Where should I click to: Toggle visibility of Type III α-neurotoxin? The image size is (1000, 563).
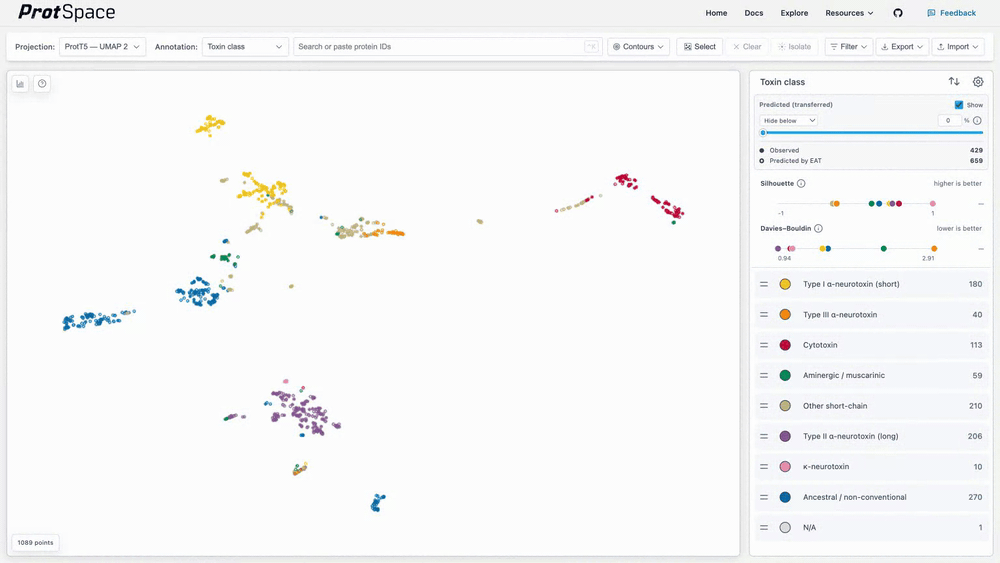(785, 315)
